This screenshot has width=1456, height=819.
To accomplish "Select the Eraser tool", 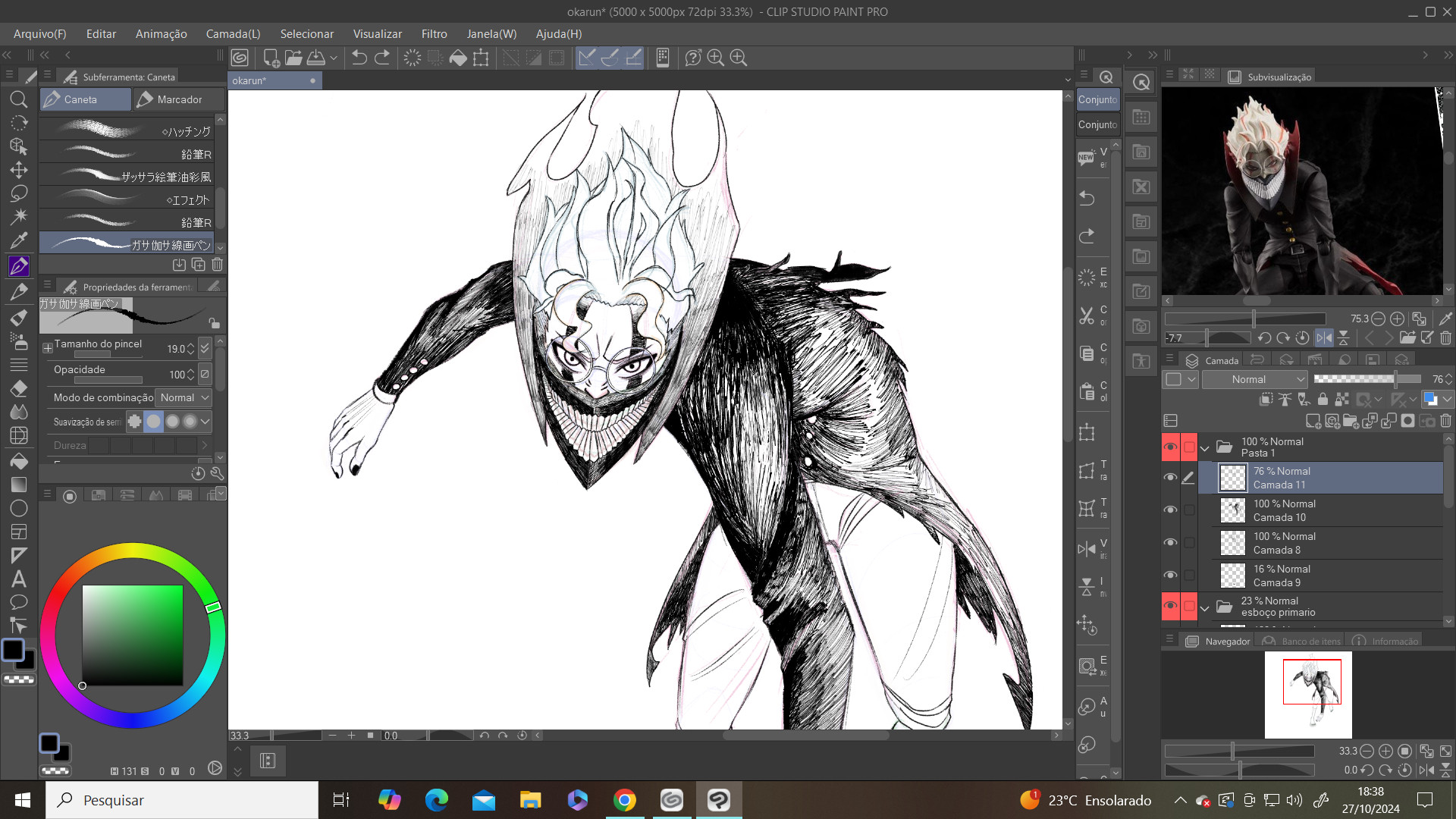I will pyautogui.click(x=19, y=388).
